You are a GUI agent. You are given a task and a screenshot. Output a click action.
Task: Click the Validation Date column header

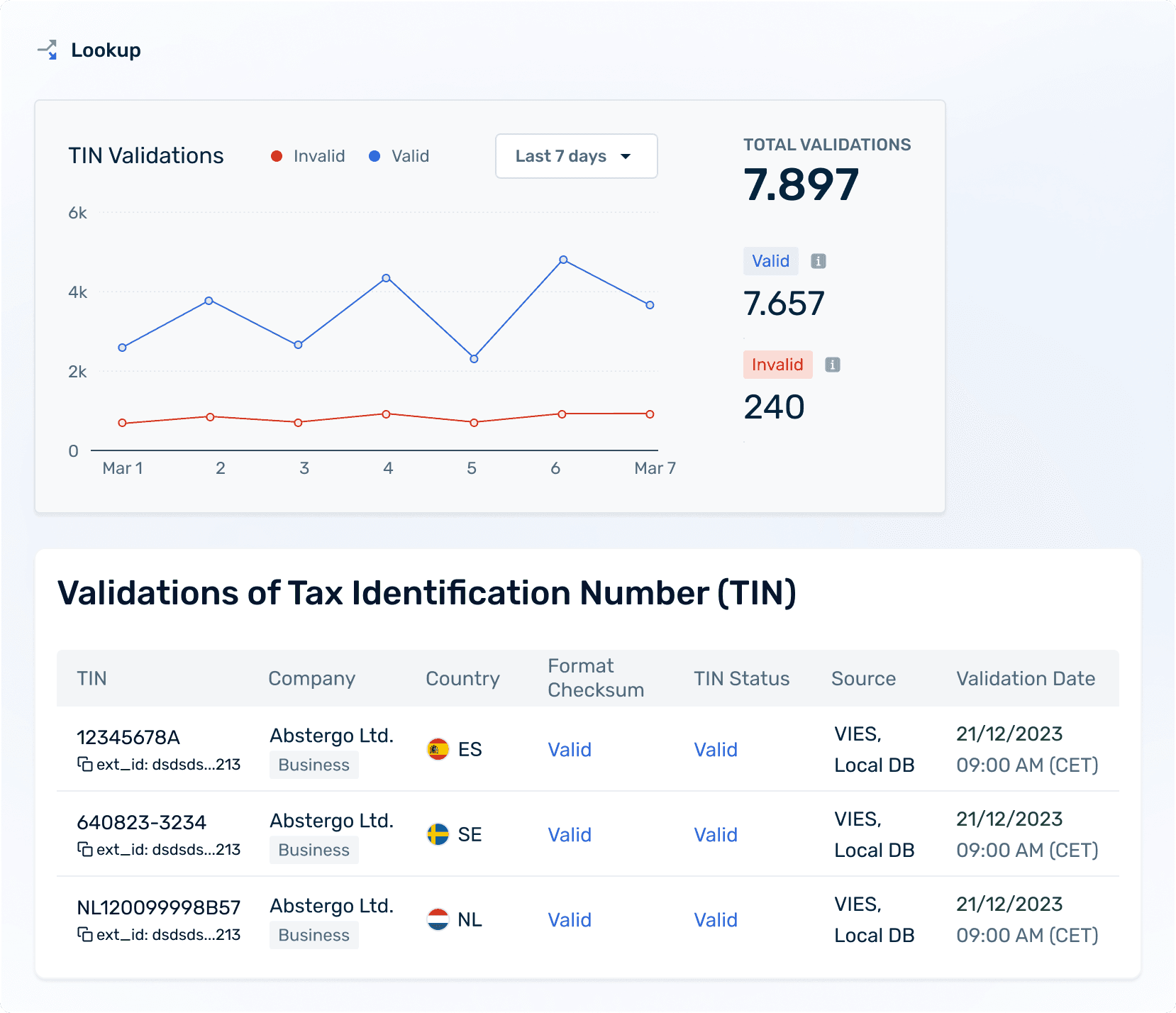(1026, 679)
